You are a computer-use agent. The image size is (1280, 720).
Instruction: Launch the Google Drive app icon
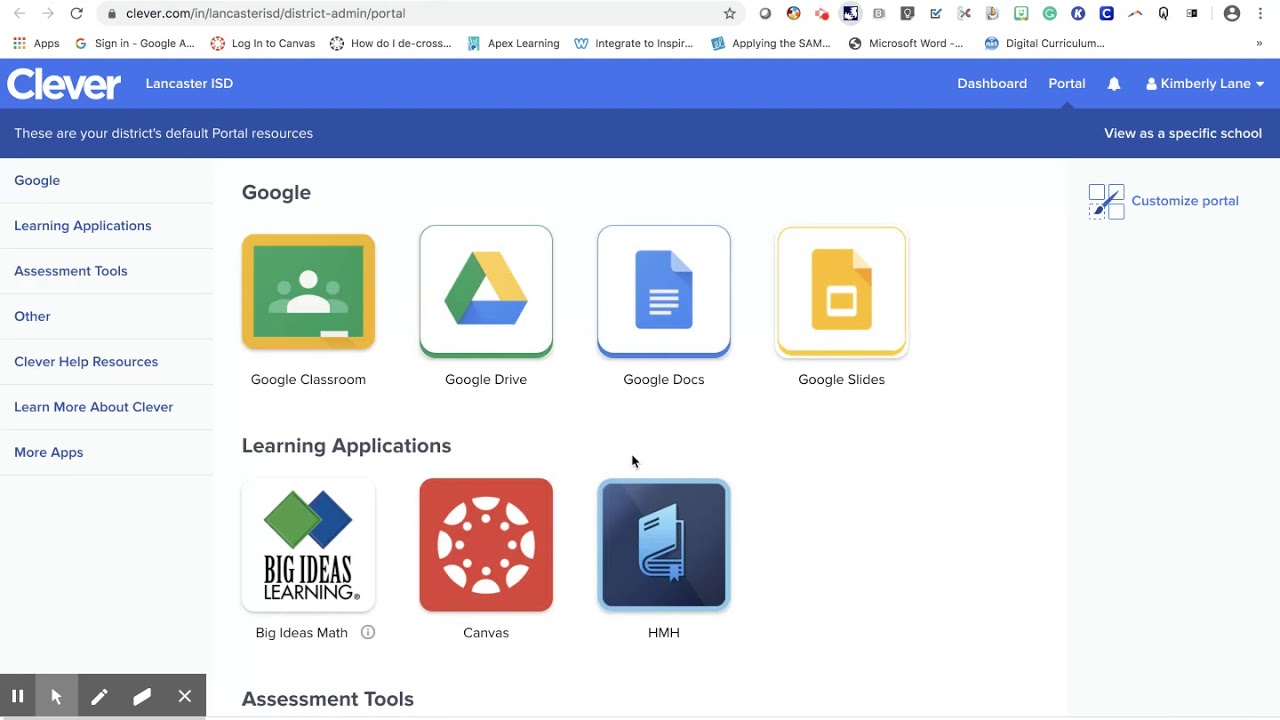486,291
